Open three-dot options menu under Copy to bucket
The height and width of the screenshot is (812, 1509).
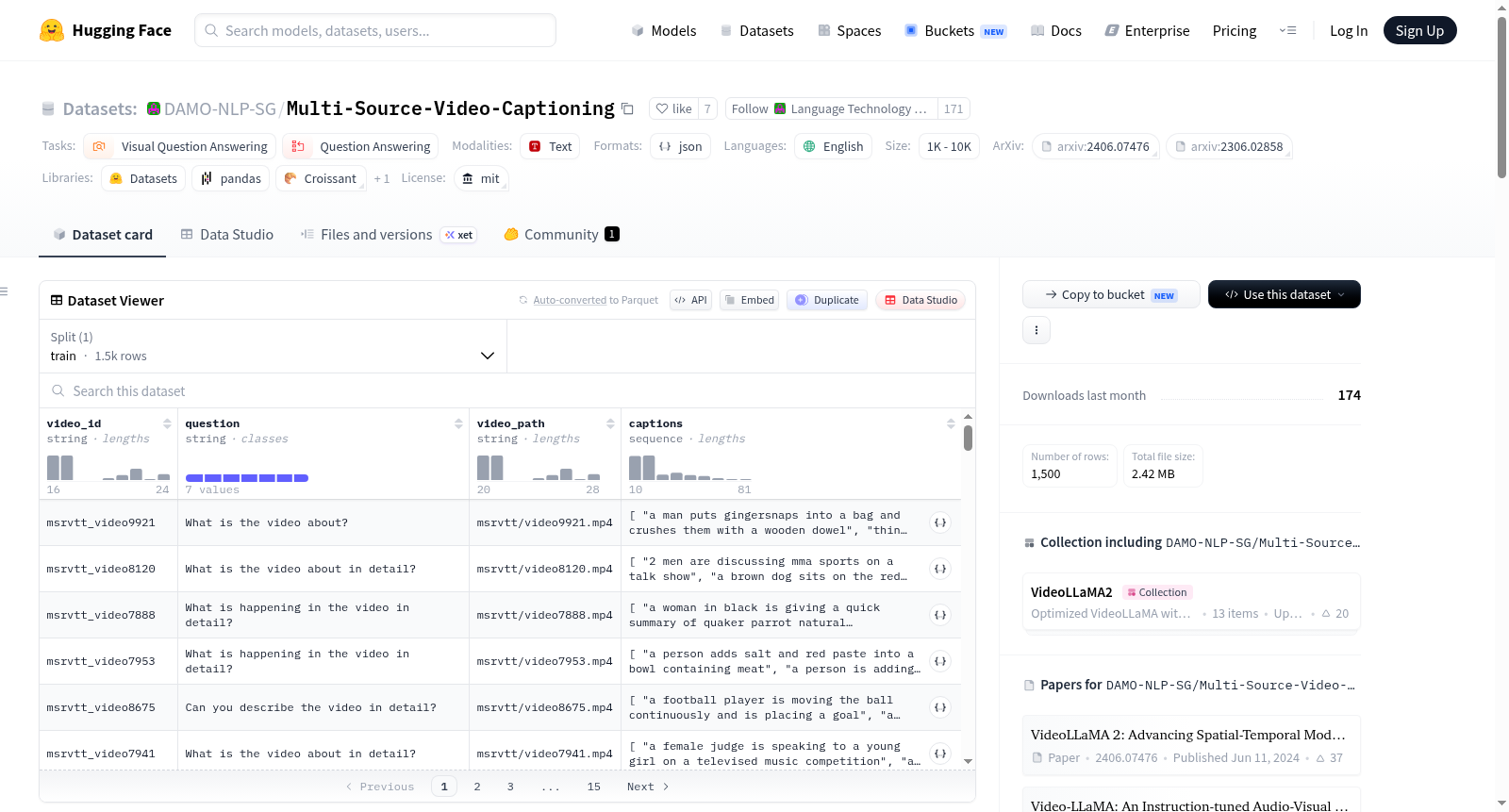tap(1036, 330)
